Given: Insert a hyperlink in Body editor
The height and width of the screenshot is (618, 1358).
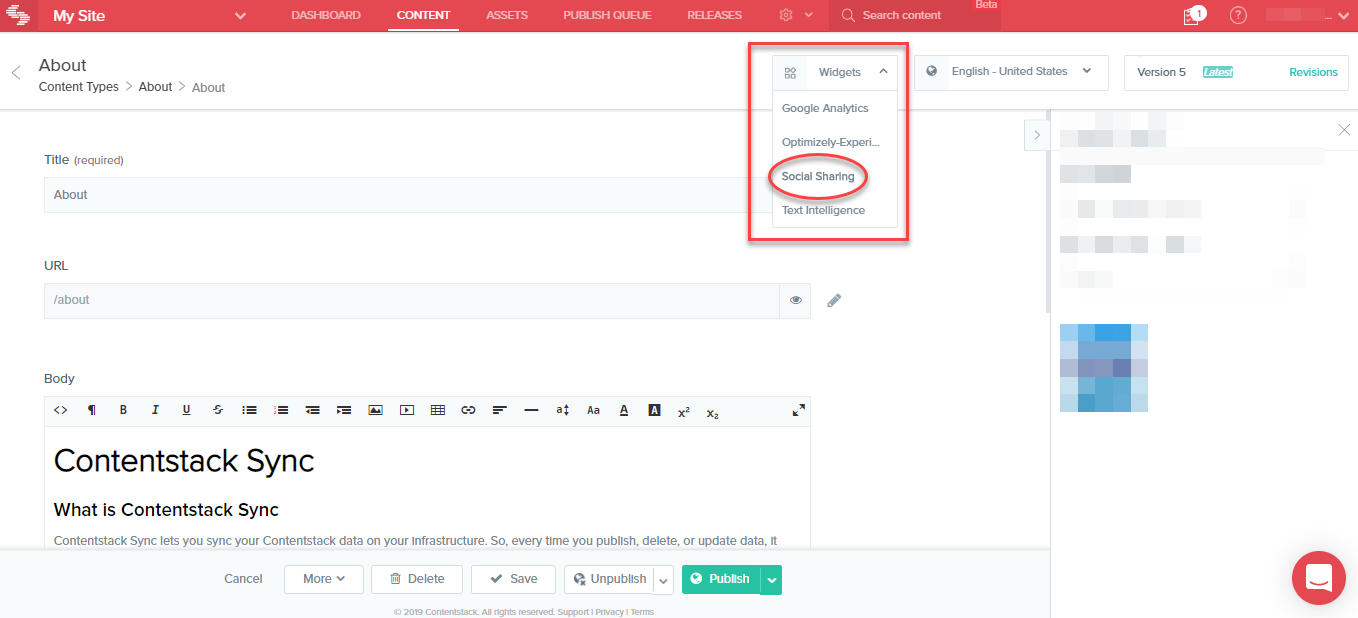Looking at the screenshot, I should click(x=468, y=410).
